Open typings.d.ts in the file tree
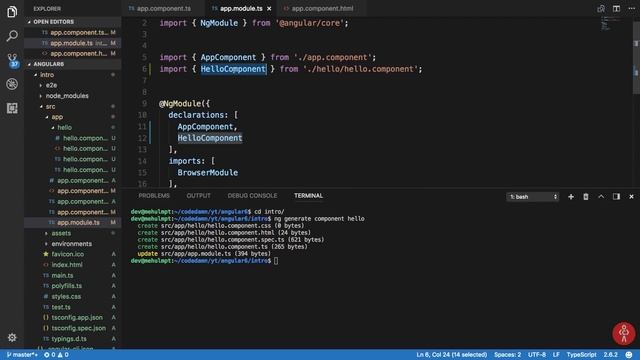 [73, 339]
